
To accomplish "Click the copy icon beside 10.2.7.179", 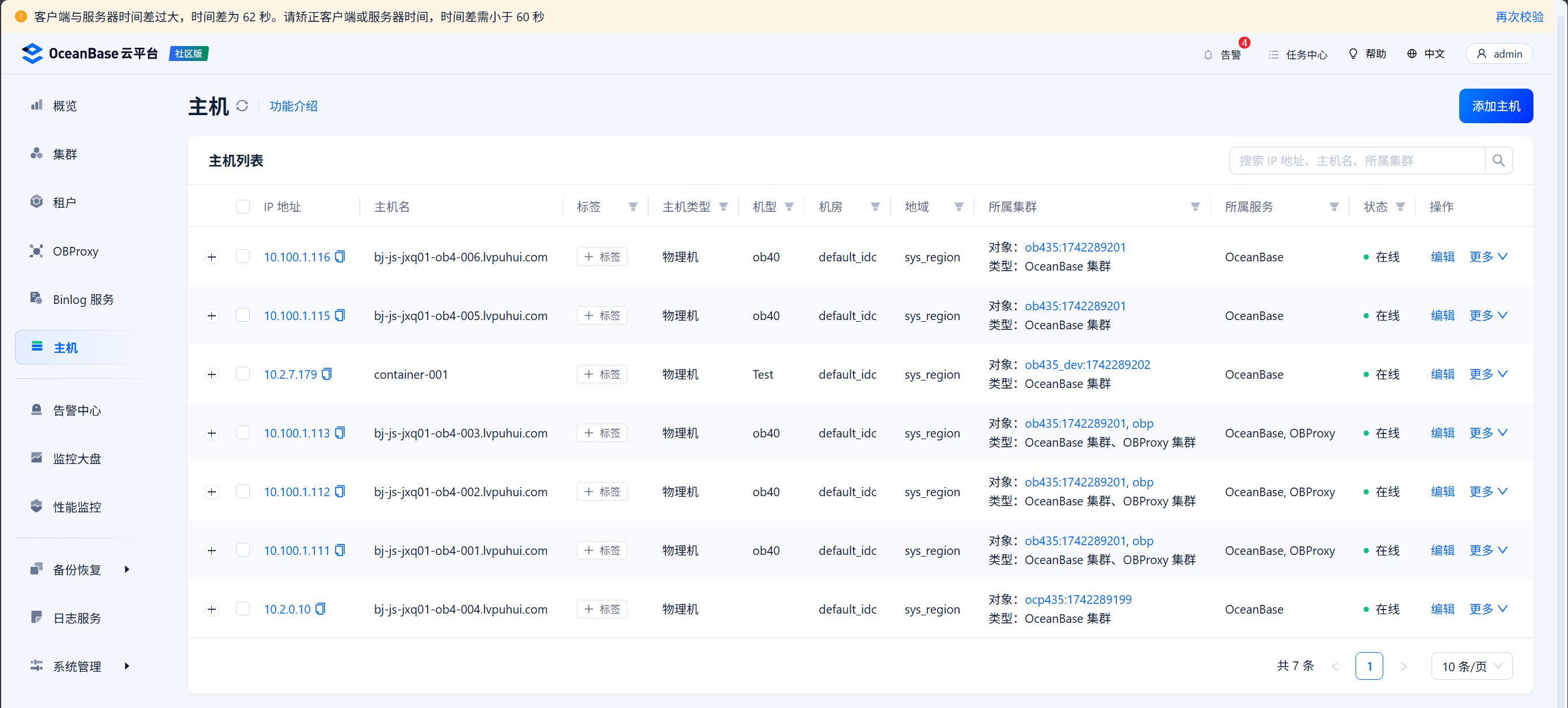I will click(327, 374).
